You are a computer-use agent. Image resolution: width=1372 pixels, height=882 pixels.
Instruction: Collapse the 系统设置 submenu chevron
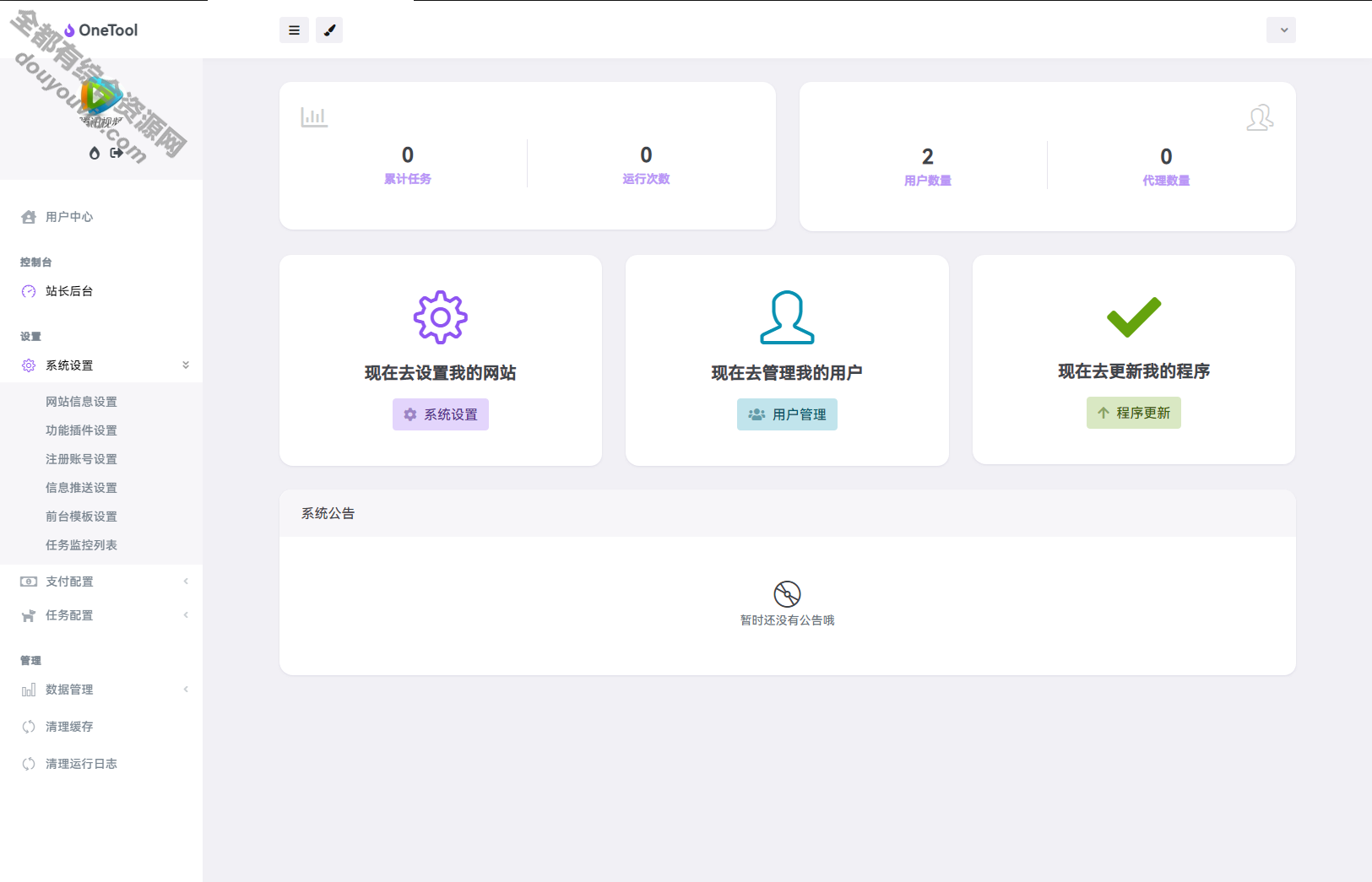pos(186,365)
